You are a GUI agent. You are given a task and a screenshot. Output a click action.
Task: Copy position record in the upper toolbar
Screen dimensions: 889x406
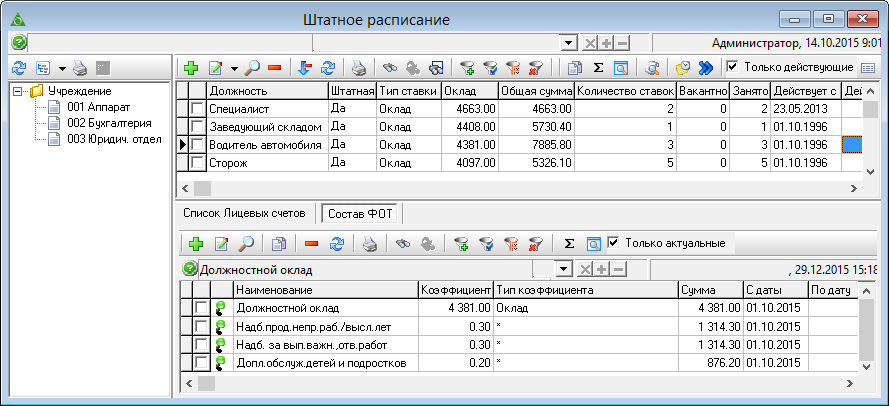tap(575, 68)
